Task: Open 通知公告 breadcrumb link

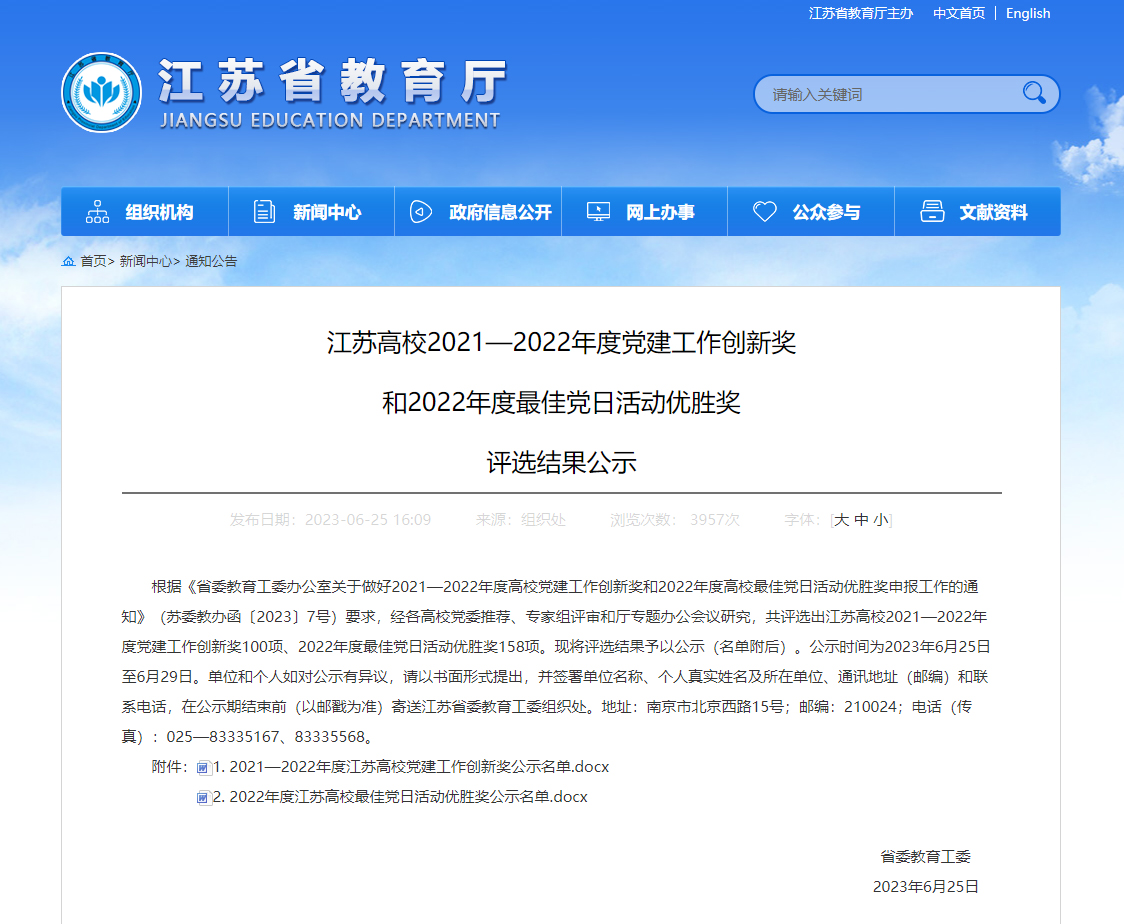Action: [x=211, y=261]
